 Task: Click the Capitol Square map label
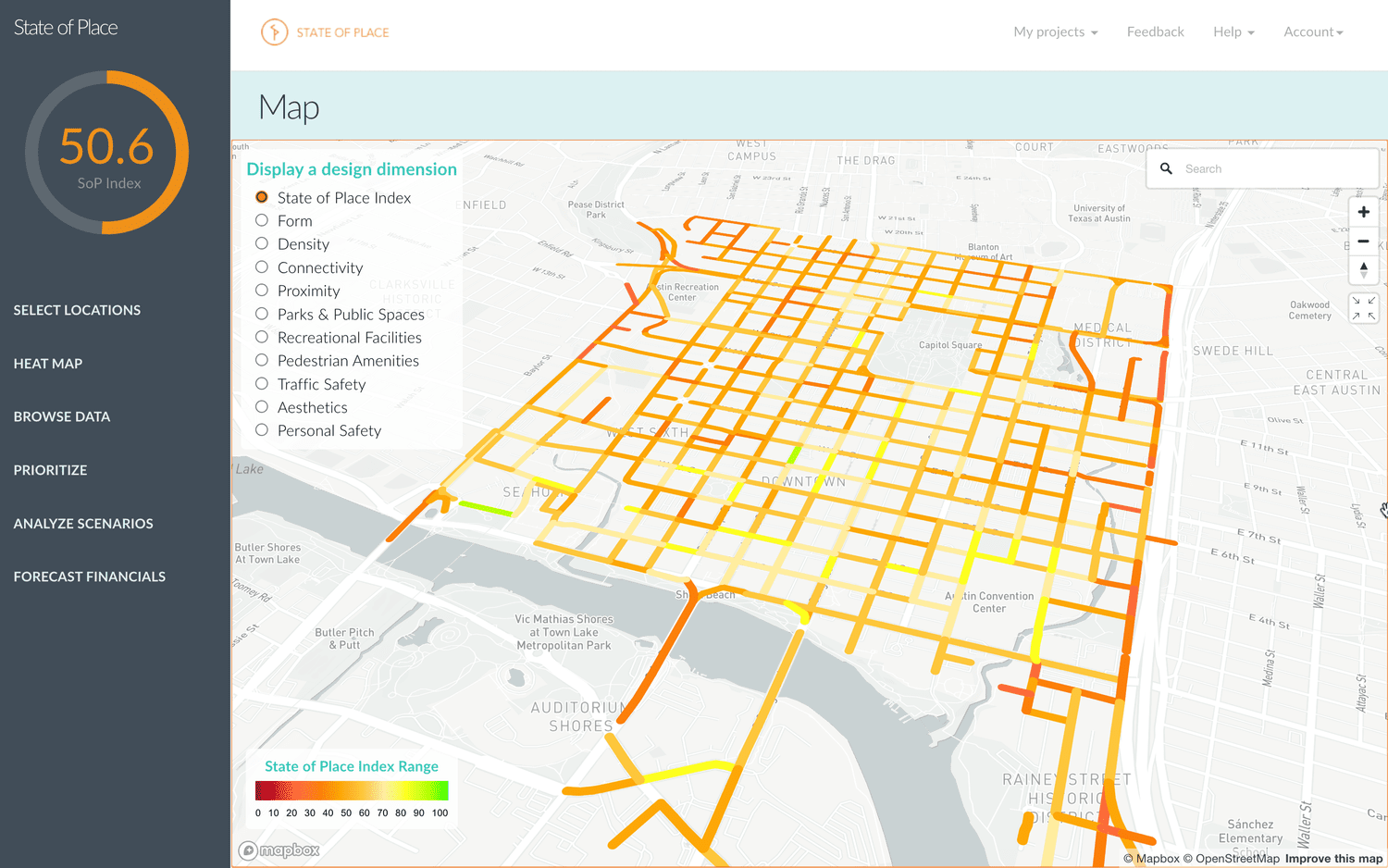pos(950,345)
